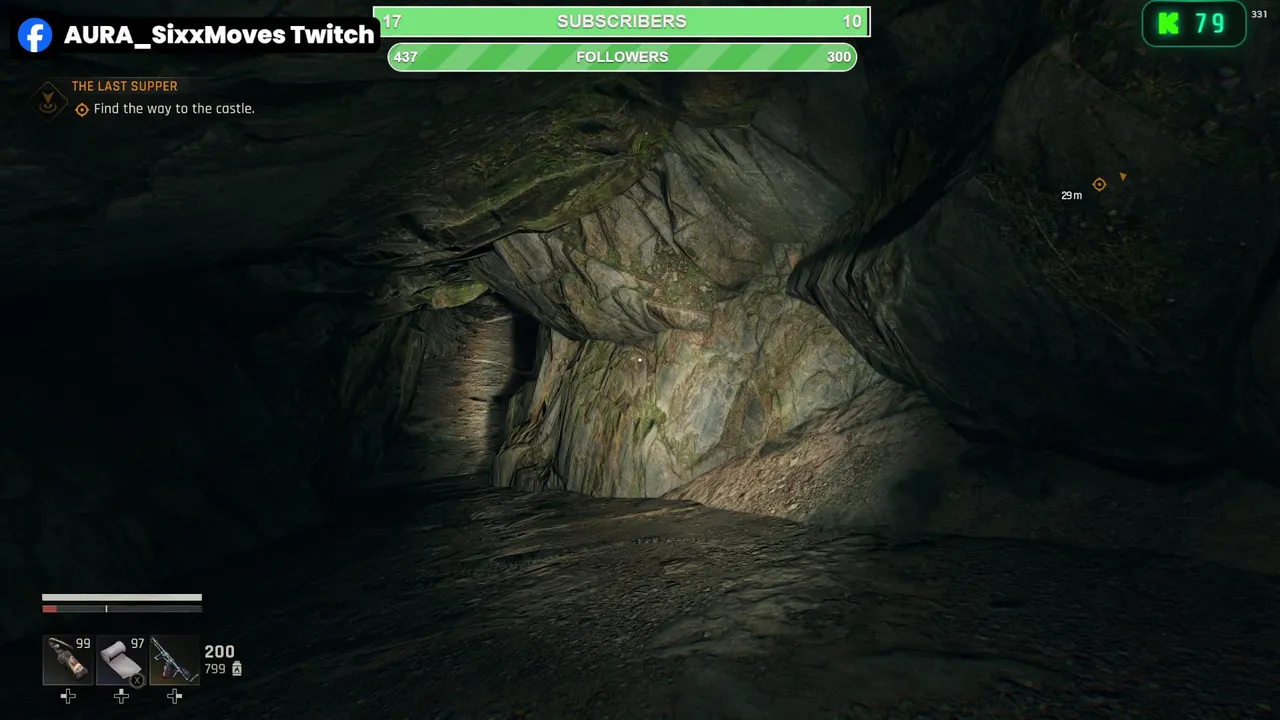This screenshot has height=720, width=1280.
Task: Click the 300 followers goal number
Action: click(x=839, y=57)
